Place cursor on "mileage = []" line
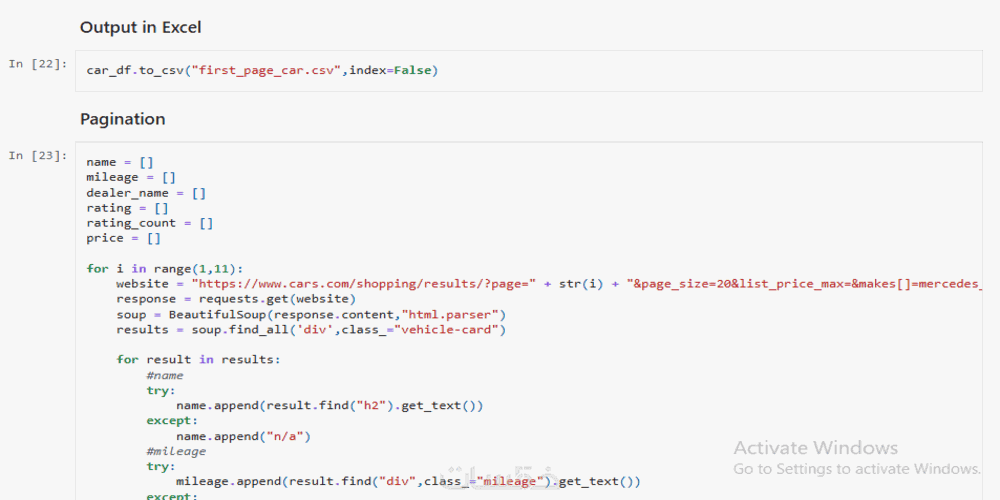Screen dimensions: 1000x500 click(130, 177)
